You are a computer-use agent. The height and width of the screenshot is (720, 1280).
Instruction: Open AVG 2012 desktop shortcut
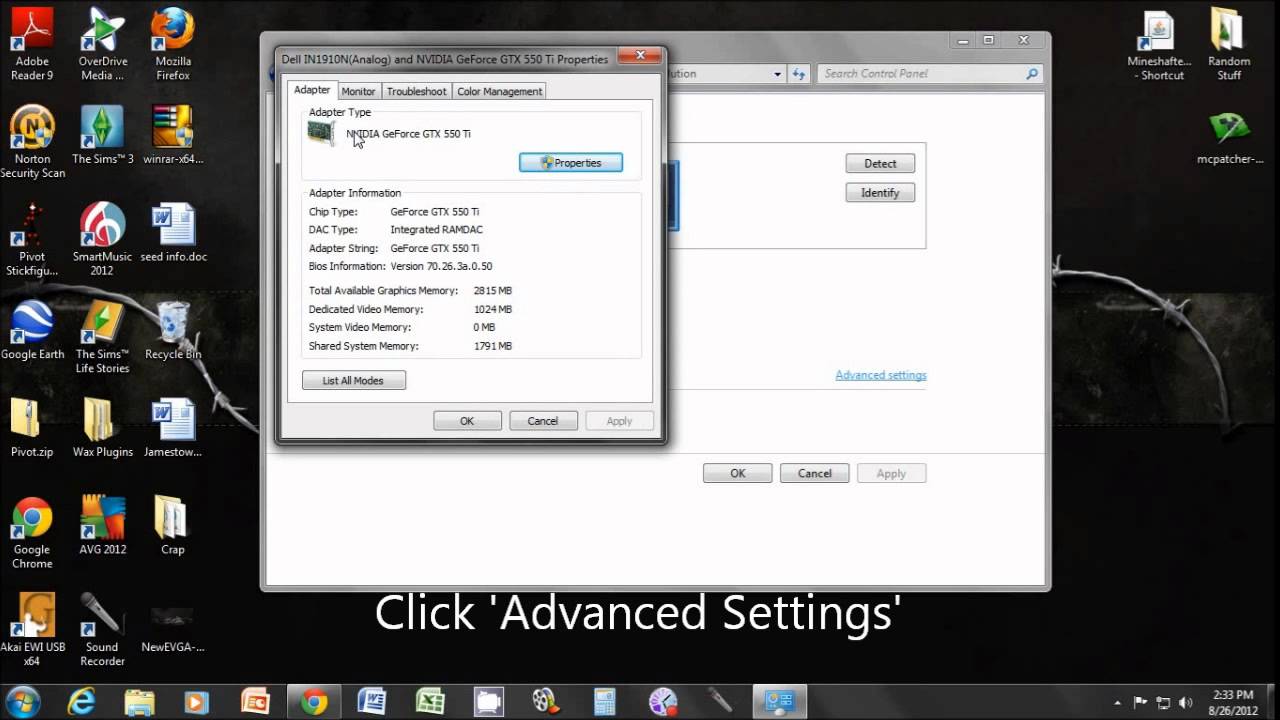point(102,526)
